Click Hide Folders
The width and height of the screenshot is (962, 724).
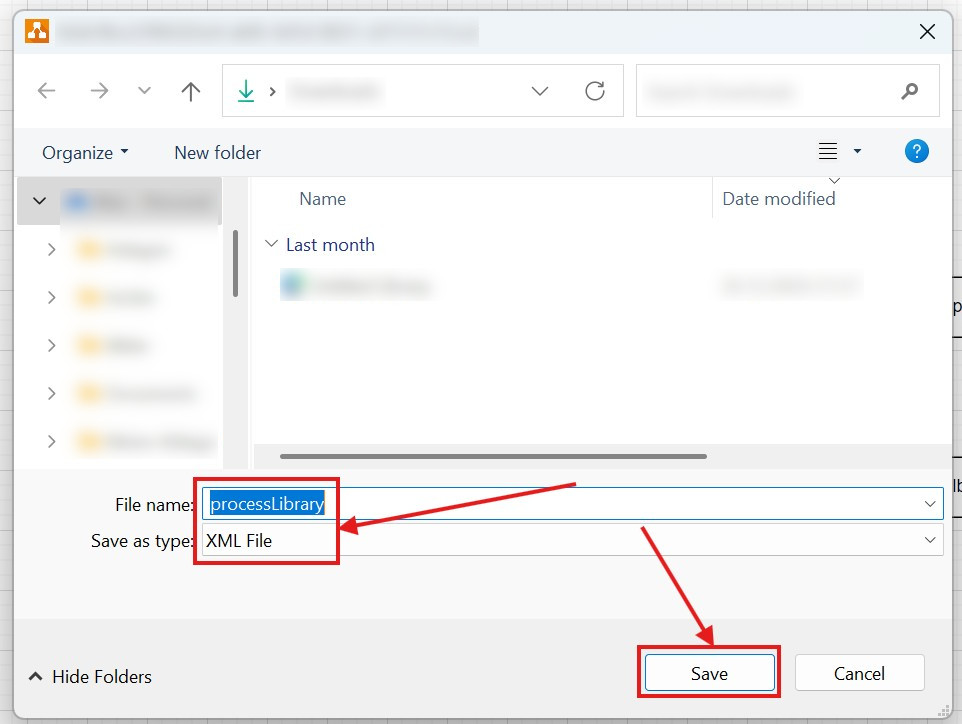point(90,677)
